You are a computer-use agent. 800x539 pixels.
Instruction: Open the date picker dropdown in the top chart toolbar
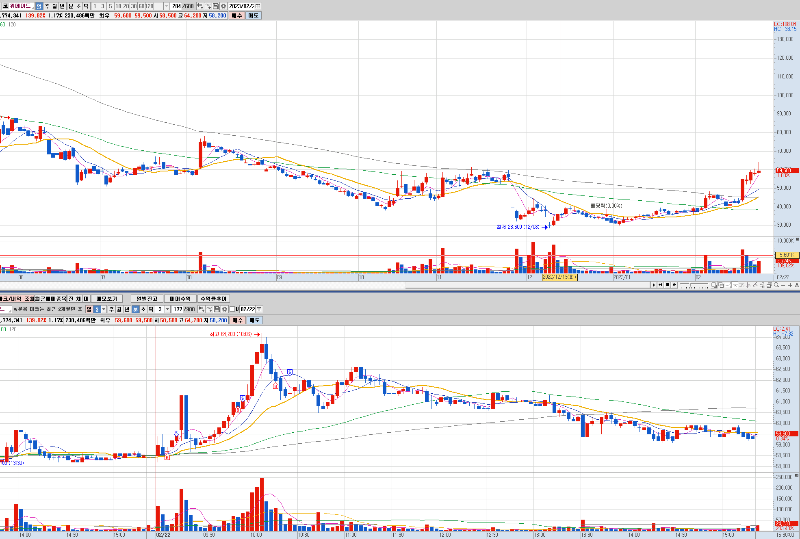pyautogui.click(x=258, y=6)
